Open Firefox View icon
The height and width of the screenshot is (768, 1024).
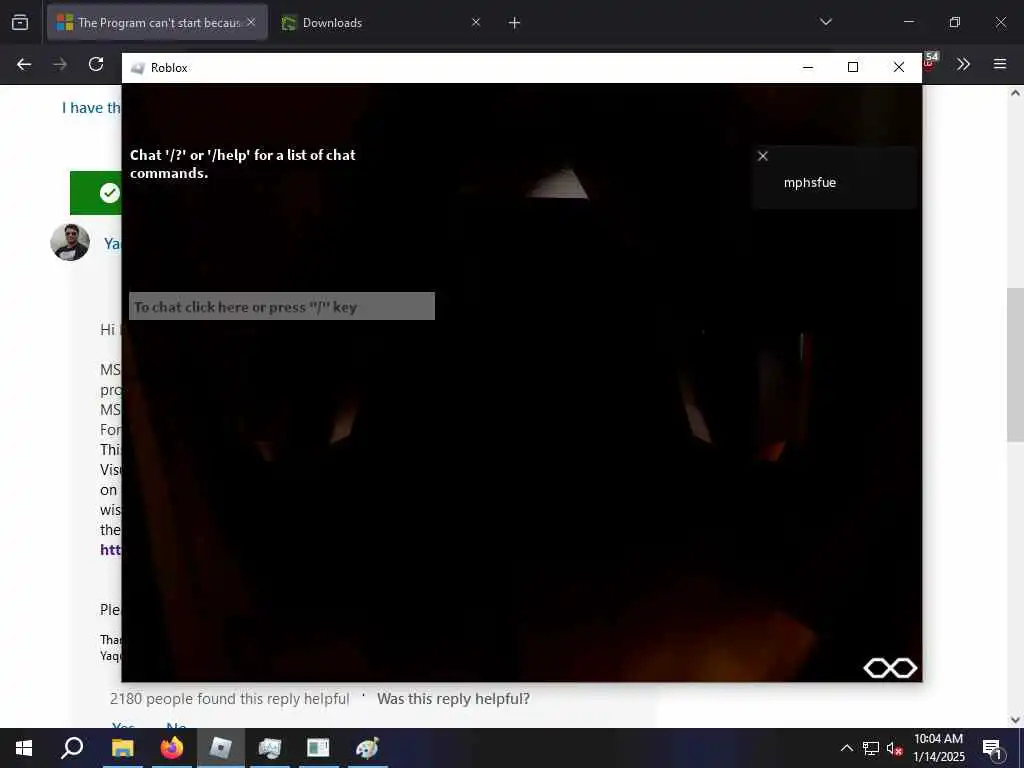click(x=20, y=23)
